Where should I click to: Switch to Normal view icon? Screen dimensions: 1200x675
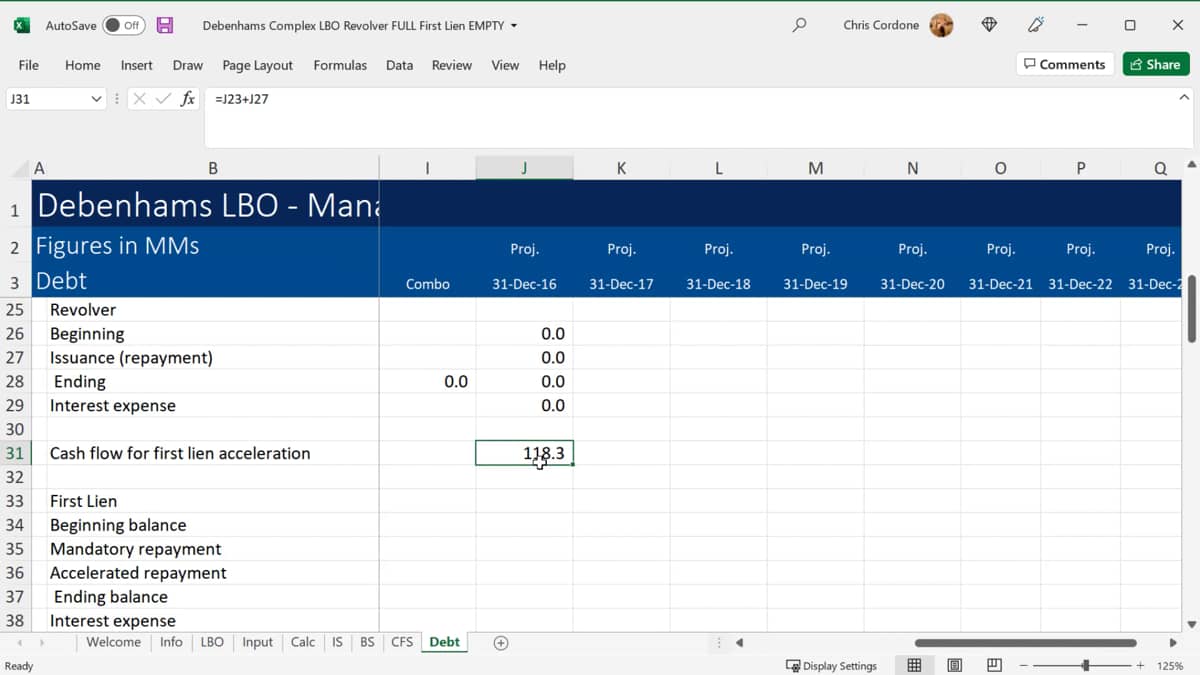pyautogui.click(x=914, y=665)
